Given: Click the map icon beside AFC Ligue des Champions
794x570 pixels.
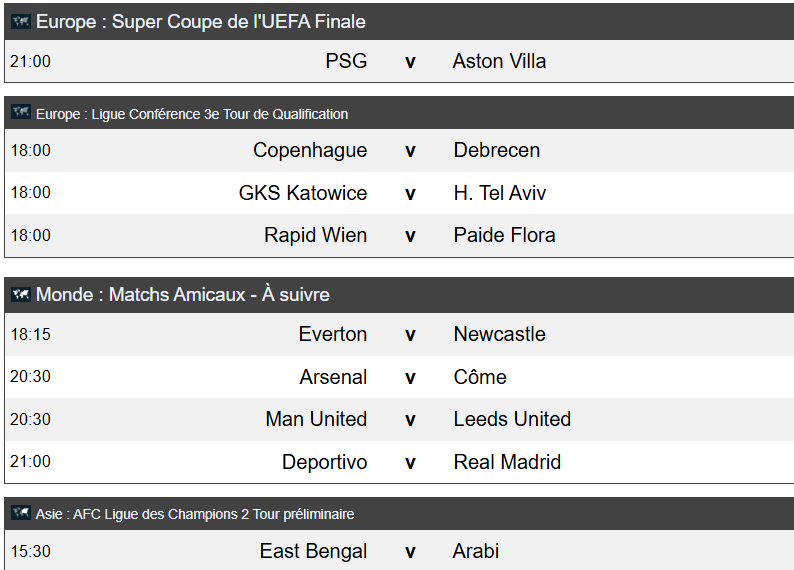Looking at the screenshot, I should point(21,513).
